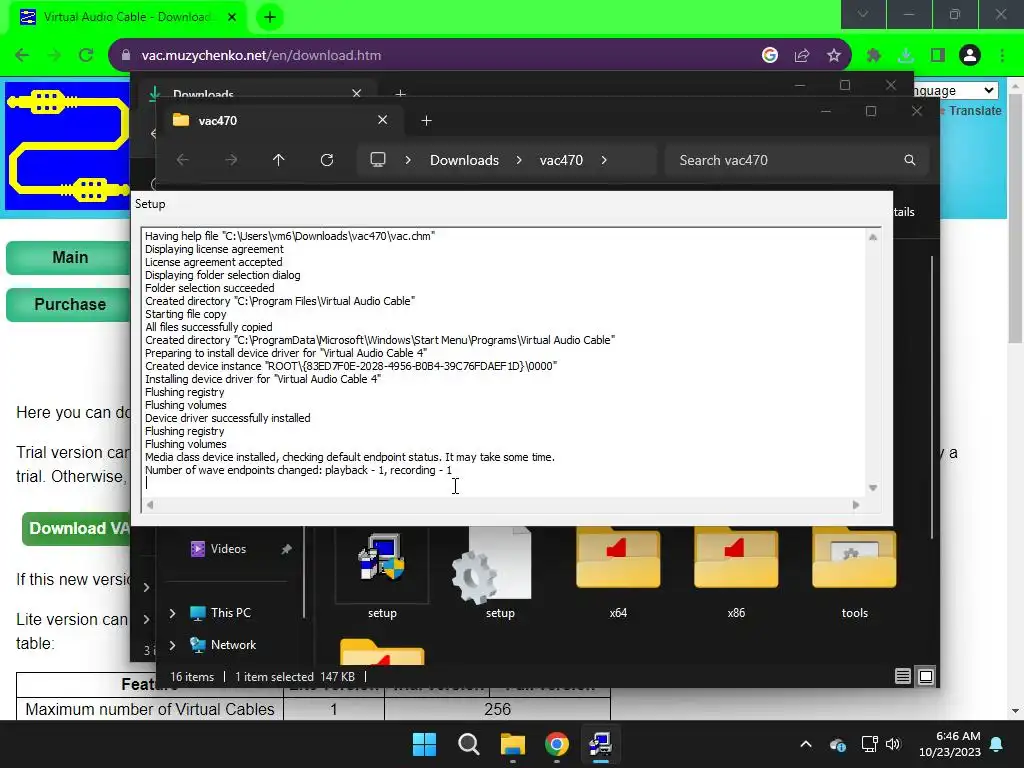Show Chrome downloads

coord(906,56)
